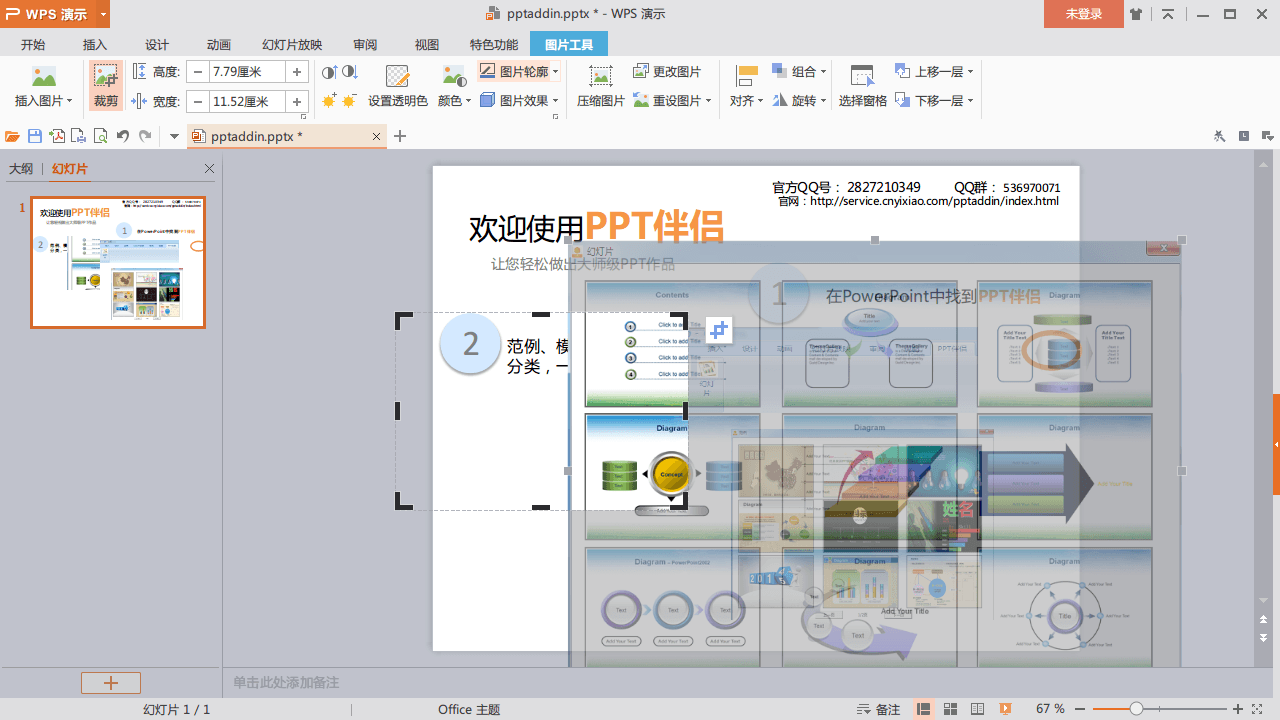Click 更改图片 to change the picture
The width and height of the screenshot is (1280, 720).
click(x=667, y=72)
